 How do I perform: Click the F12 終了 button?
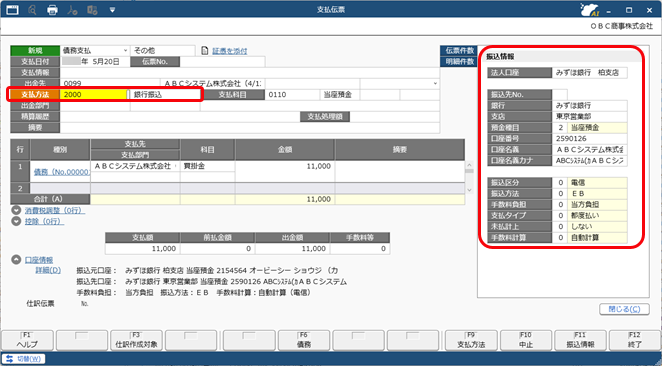(x=635, y=340)
